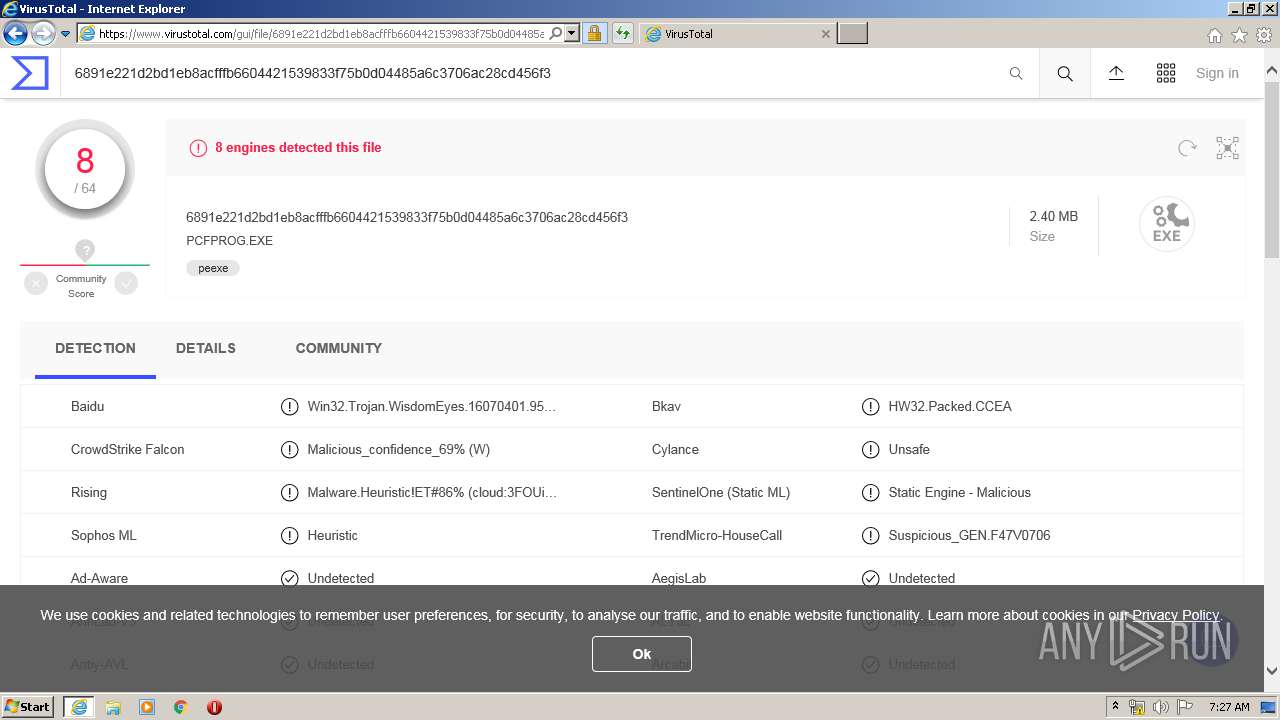The width and height of the screenshot is (1280, 720).
Task: Click the browser refresh button
Action: (623, 34)
